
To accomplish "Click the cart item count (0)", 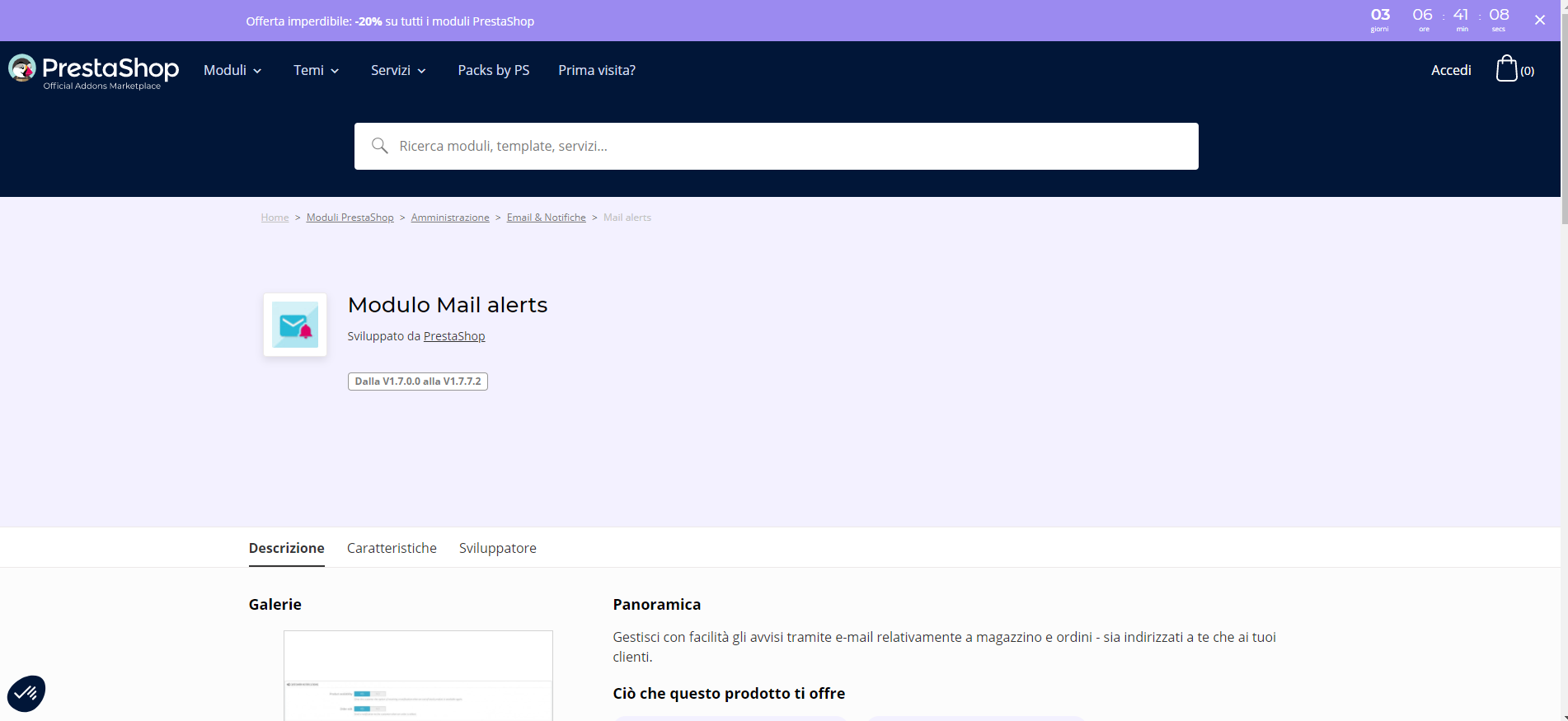I will 1528,71.
